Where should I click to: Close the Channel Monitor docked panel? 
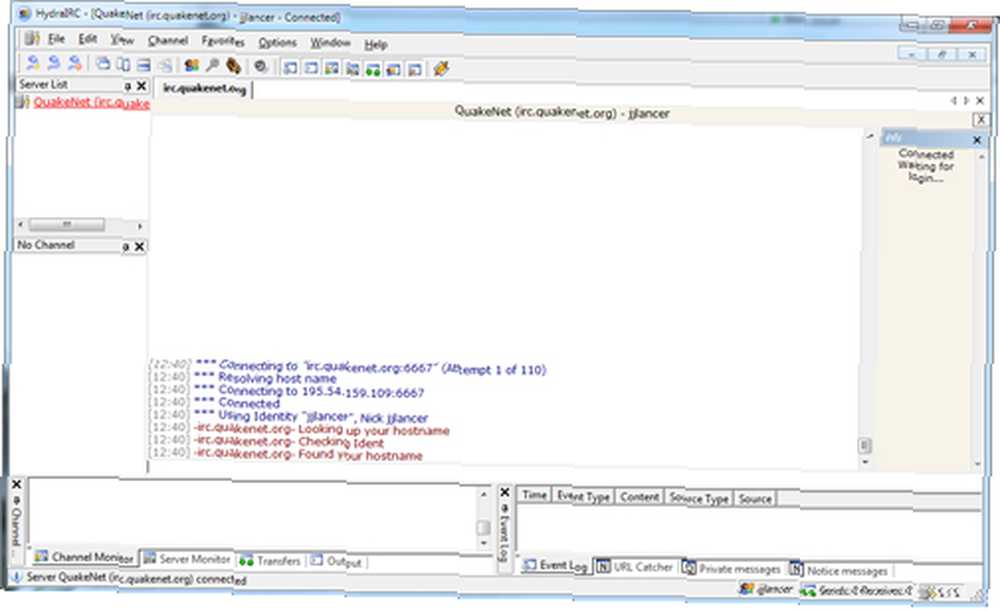tap(17, 485)
